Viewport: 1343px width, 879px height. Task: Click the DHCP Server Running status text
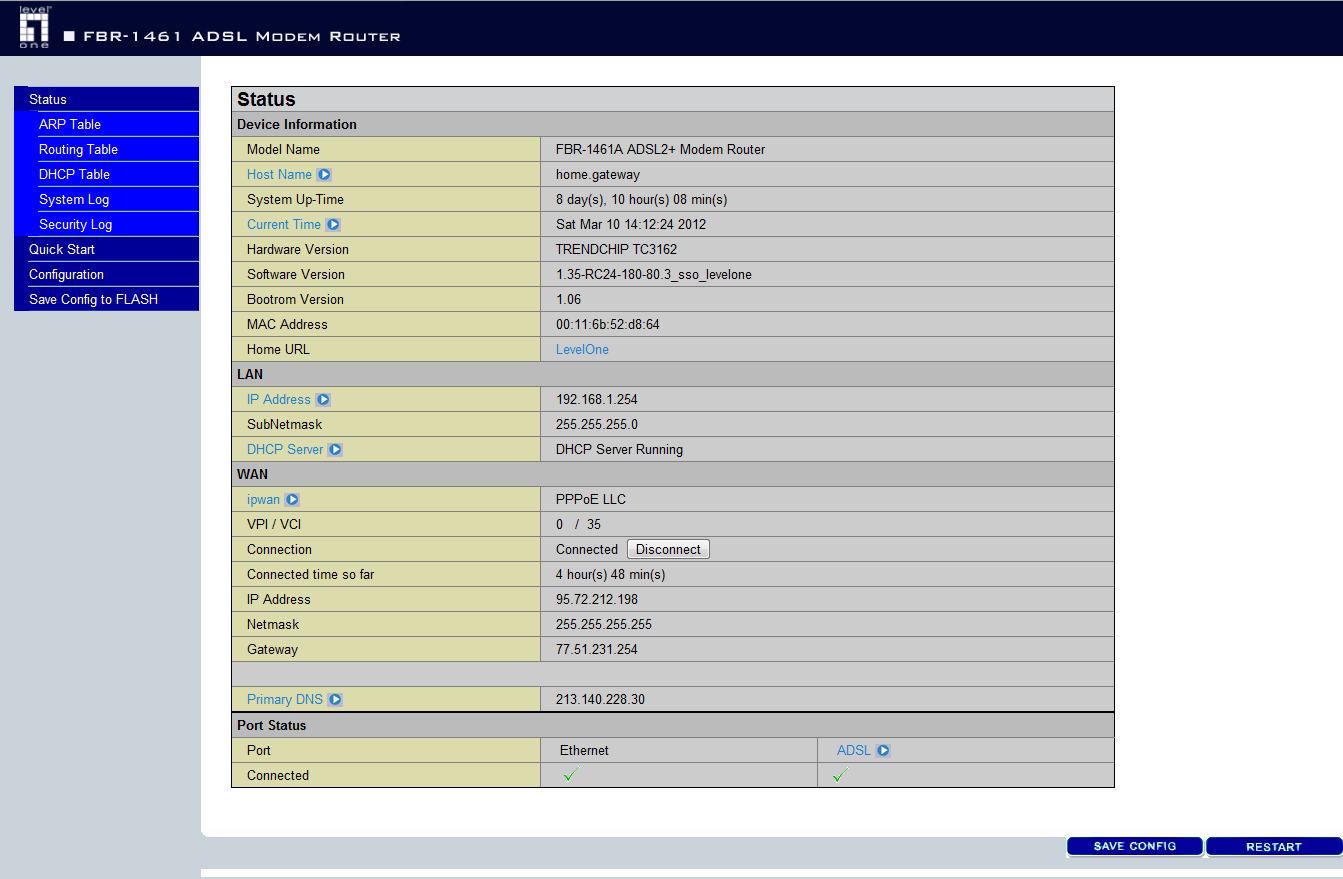click(x=620, y=450)
